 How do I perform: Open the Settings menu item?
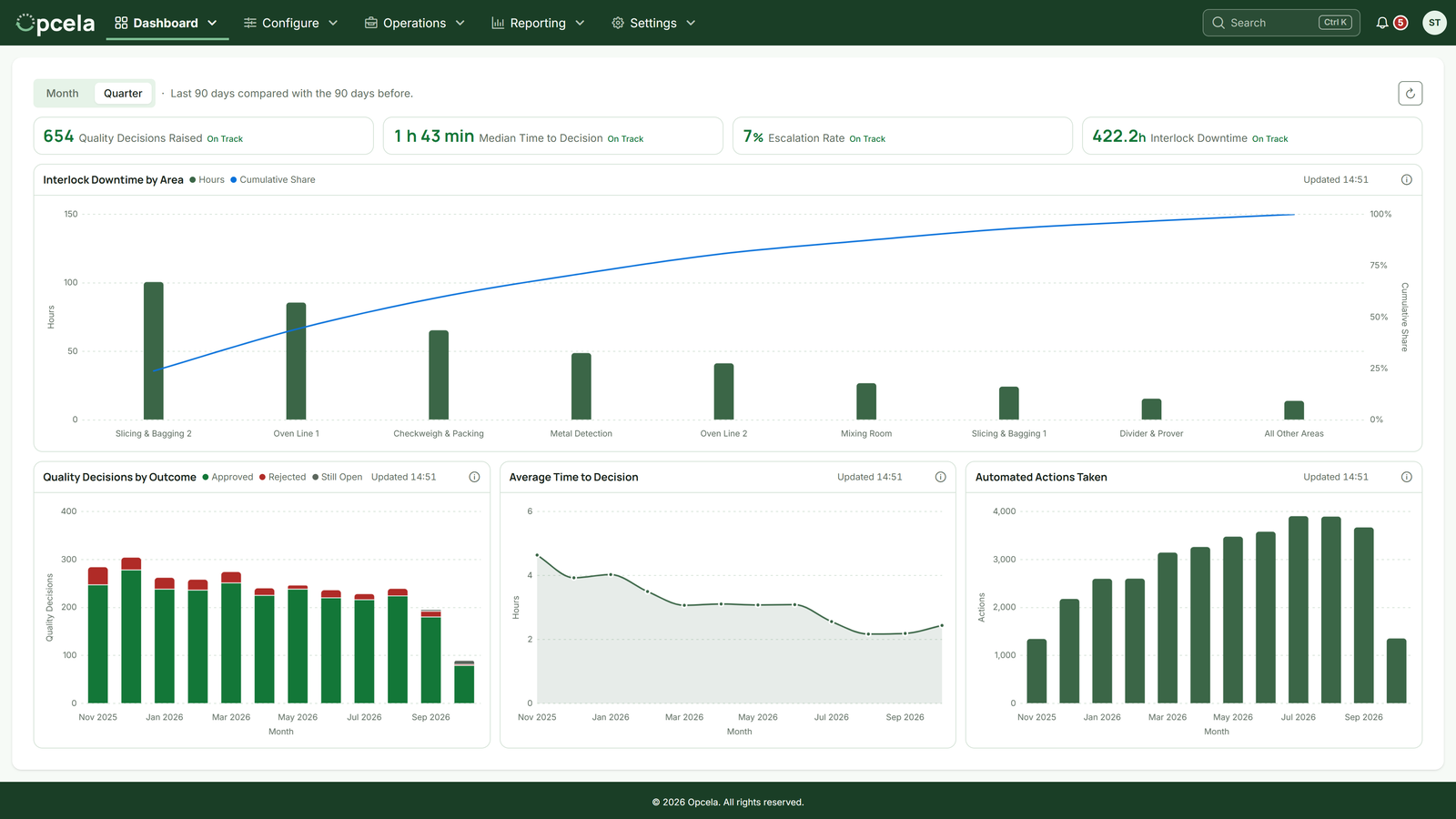pyautogui.click(x=653, y=23)
